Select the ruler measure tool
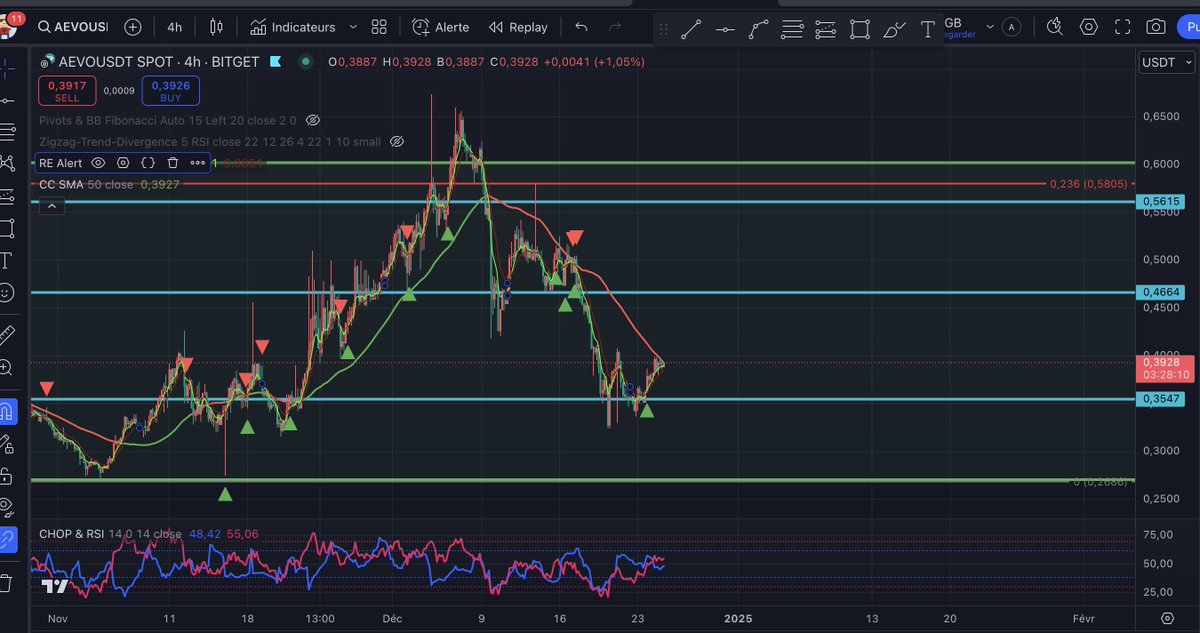The width and height of the screenshot is (1200, 633). [x=6, y=335]
